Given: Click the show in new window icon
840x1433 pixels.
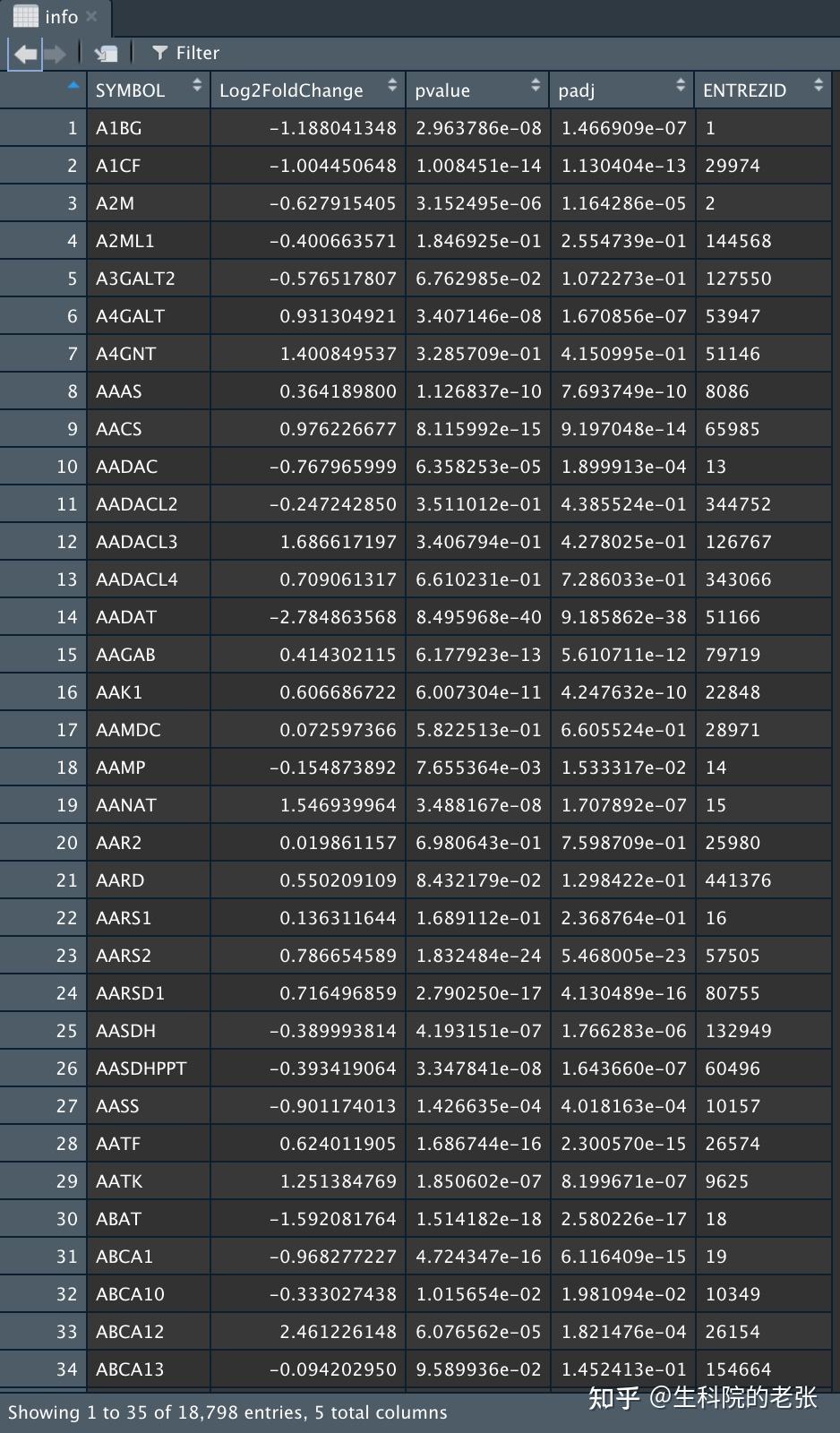Looking at the screenshot, I should click(x=106, y=54).
